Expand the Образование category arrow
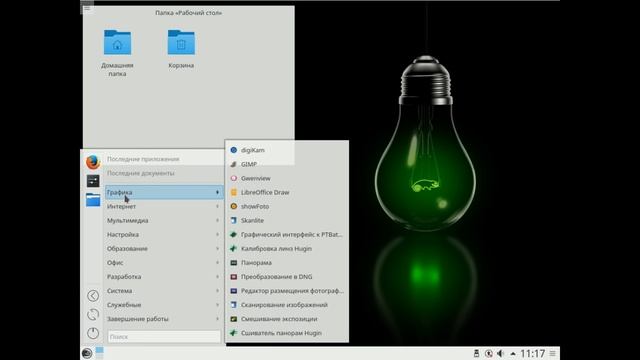Screen dimensions: 640x360 pyautogui.click(x=217, y=249)
